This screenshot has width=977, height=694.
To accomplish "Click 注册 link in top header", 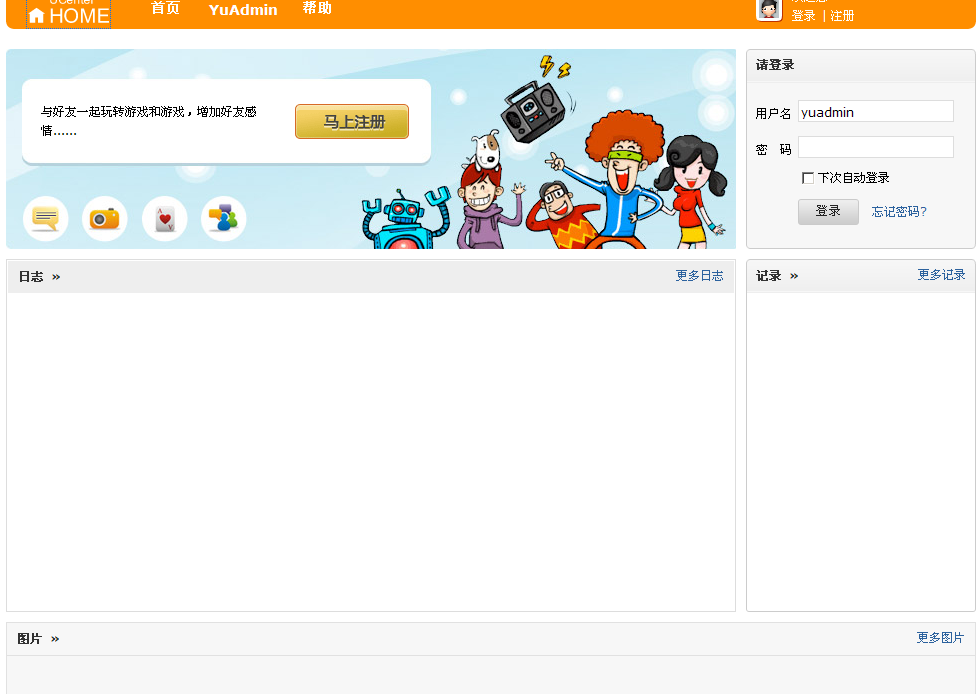I will [x=842, y=16].
